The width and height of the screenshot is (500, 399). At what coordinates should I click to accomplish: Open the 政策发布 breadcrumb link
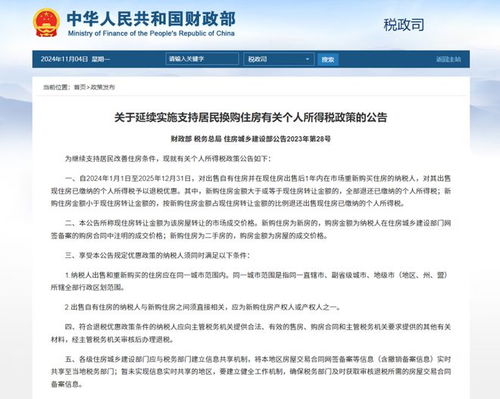tap(103, 87)
